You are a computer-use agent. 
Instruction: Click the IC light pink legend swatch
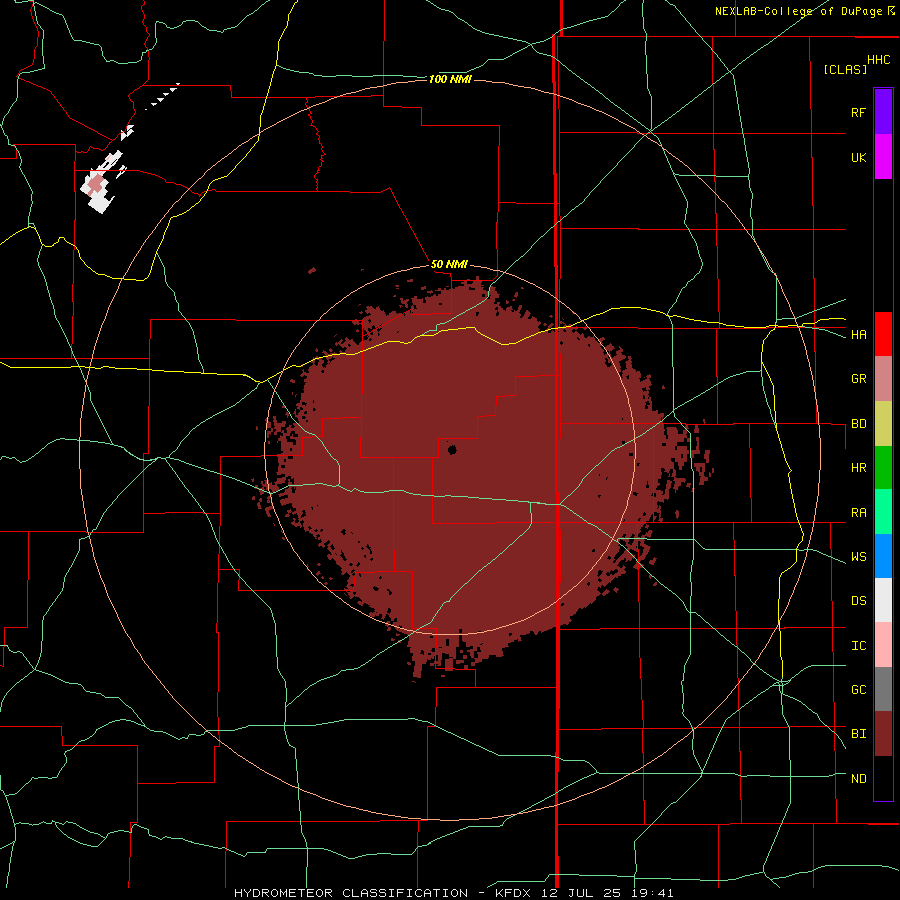[883, 645]
